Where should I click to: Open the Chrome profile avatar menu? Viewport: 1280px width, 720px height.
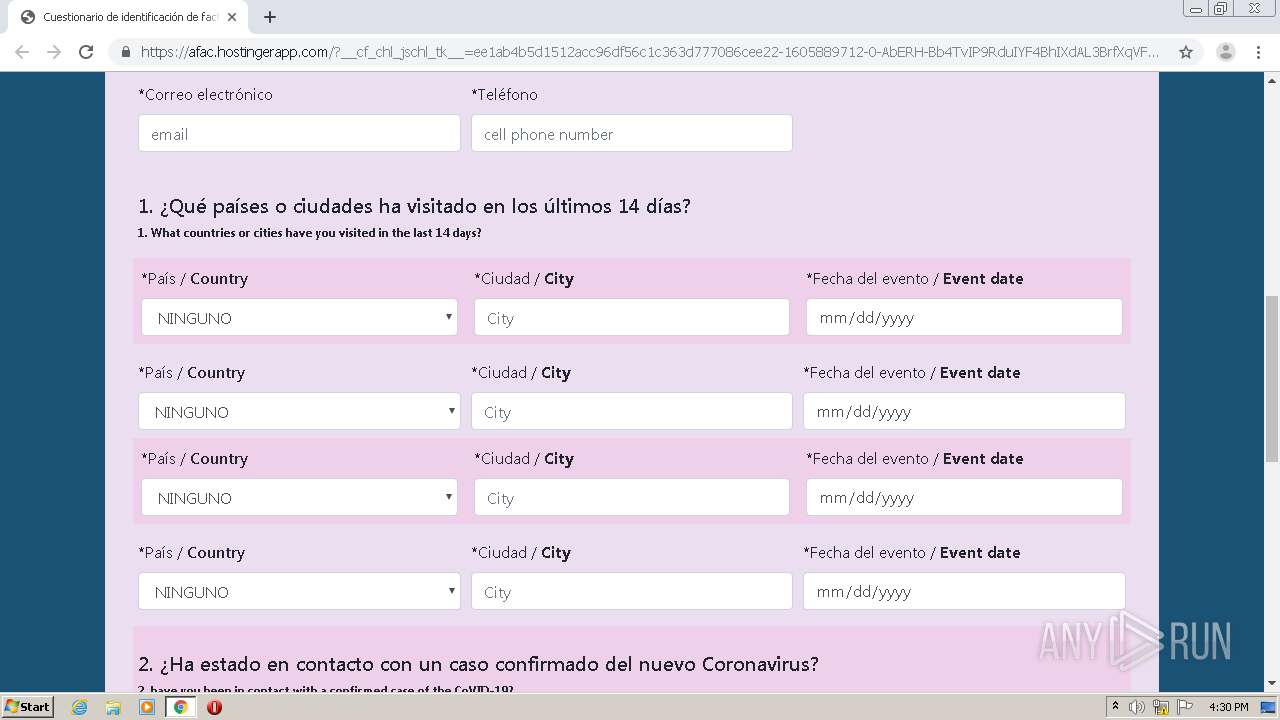click(1225, 52)
